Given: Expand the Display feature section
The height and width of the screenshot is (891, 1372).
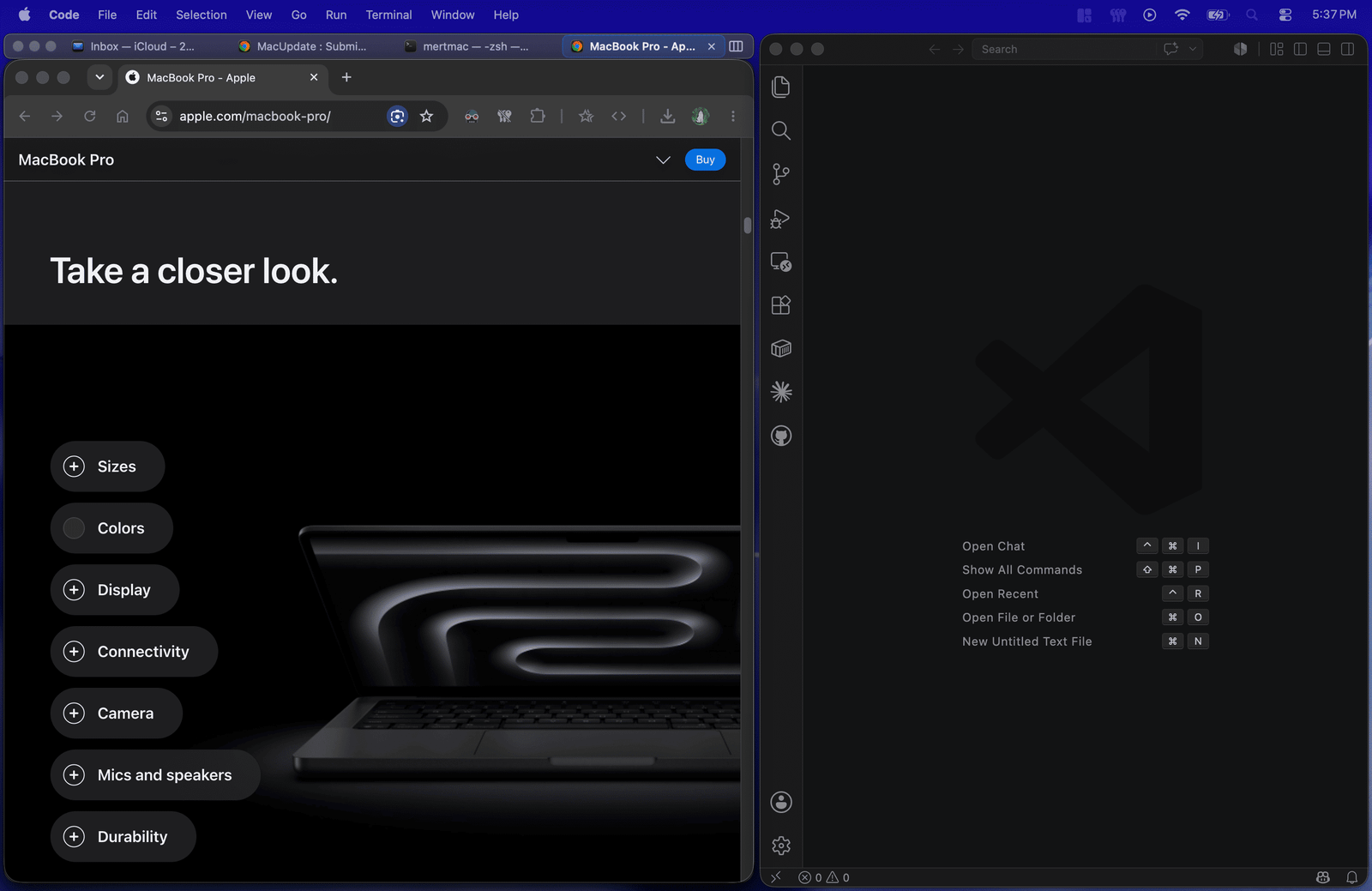Looking at the screenshot, I should point(115,590).
